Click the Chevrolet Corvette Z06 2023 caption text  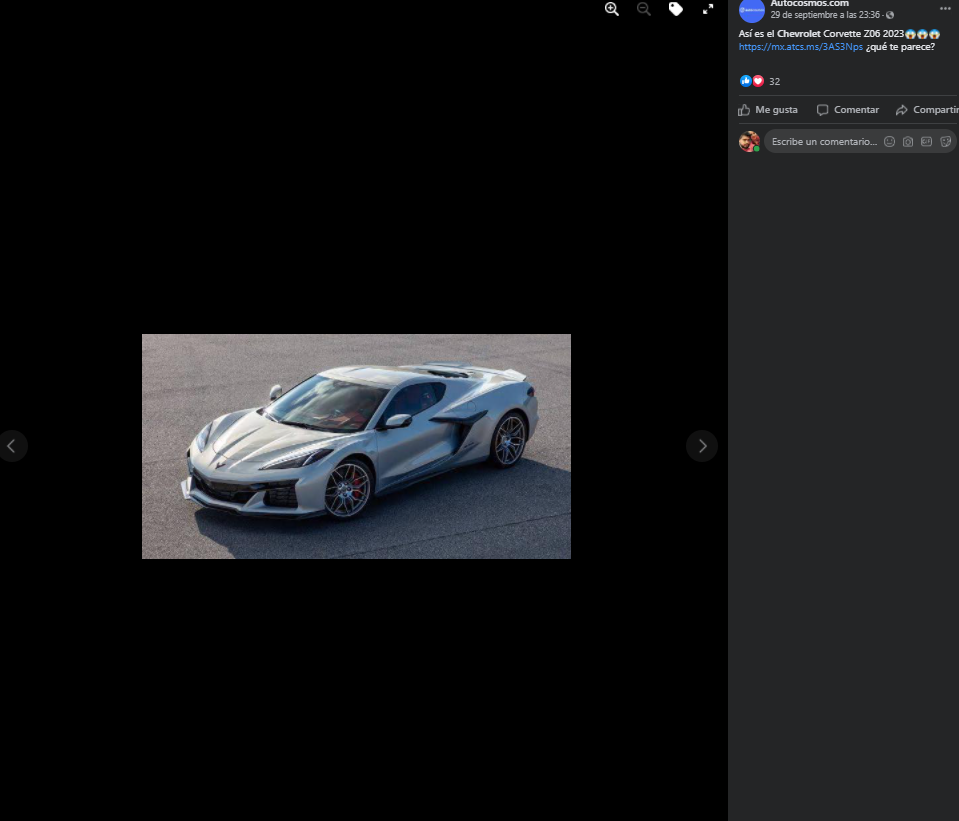pyautogui.click(x=840, y=34)
